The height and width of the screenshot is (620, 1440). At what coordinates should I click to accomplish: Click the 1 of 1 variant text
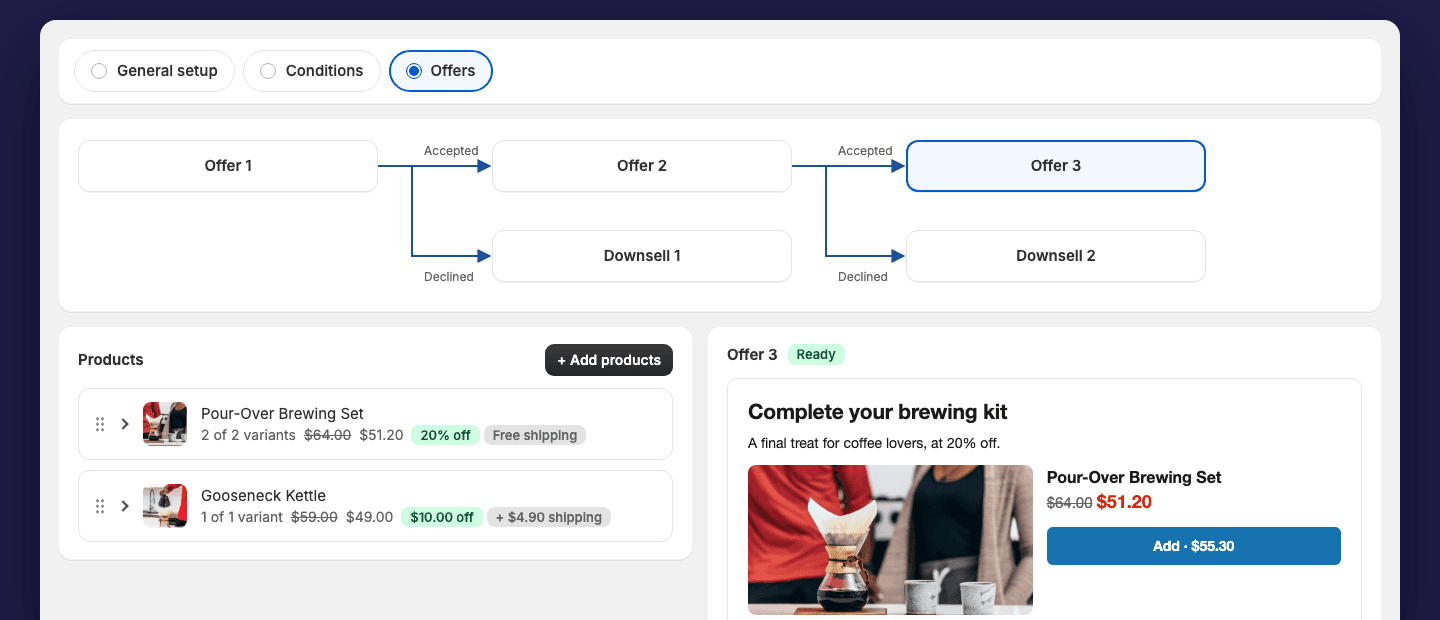(242, 517)
